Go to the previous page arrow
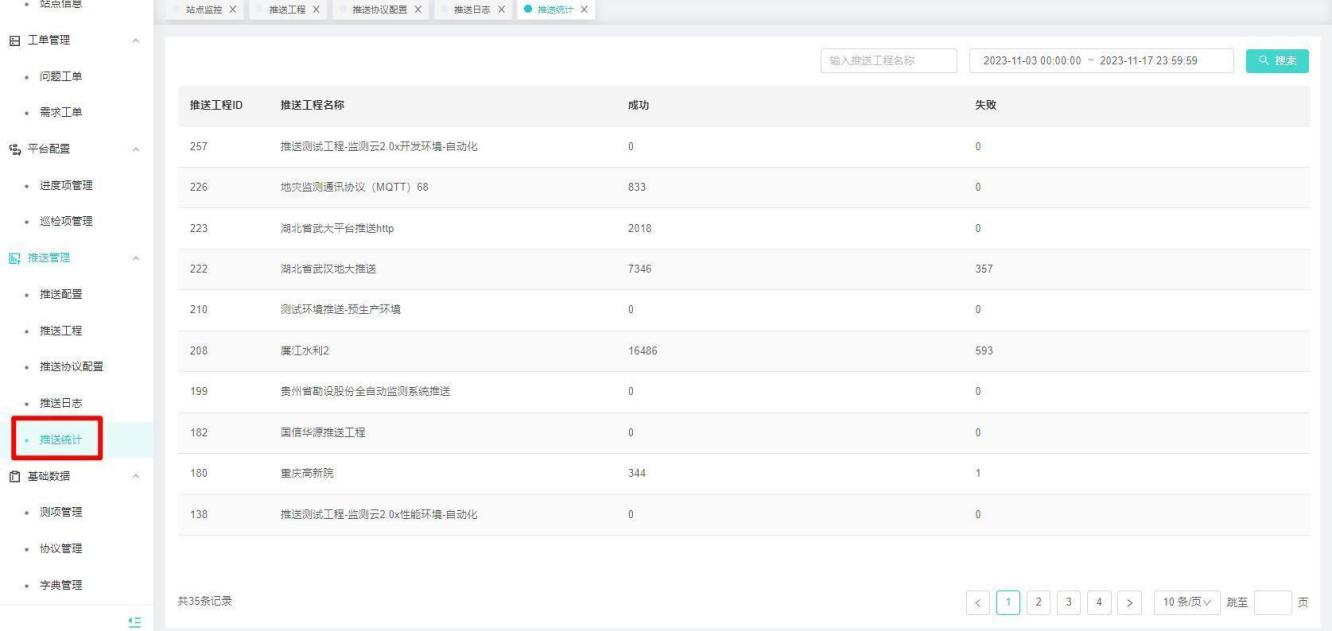This screenshot has height=631, width=1332. click(980, 602)
